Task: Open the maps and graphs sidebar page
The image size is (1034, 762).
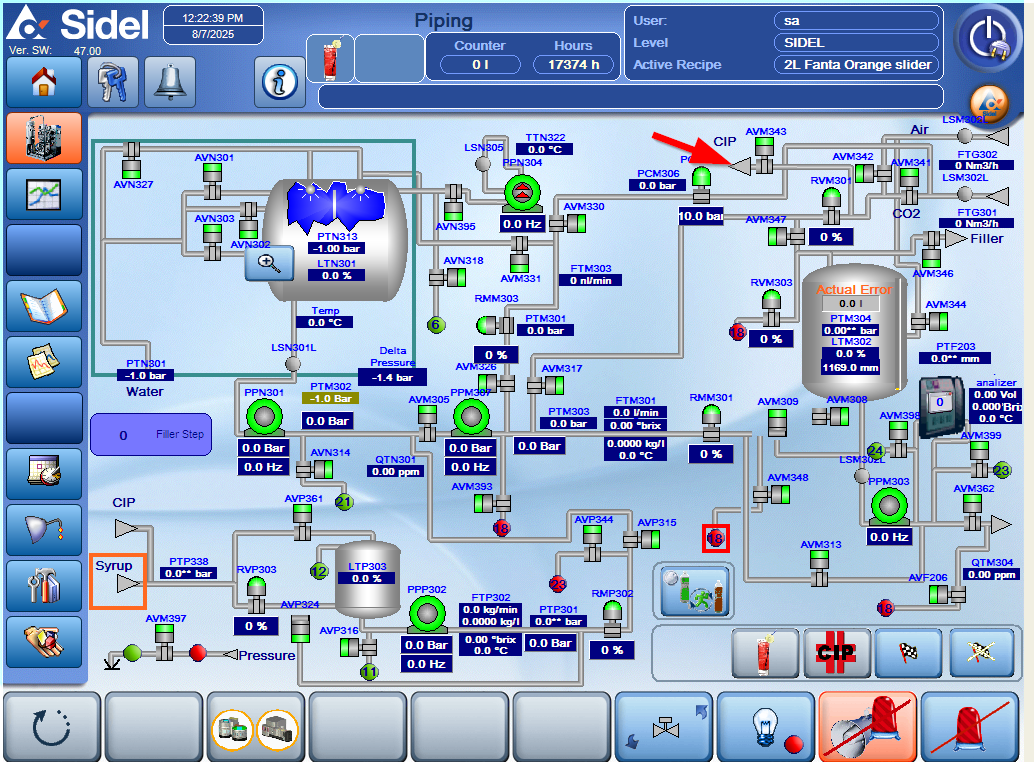Action: [44, 362]
